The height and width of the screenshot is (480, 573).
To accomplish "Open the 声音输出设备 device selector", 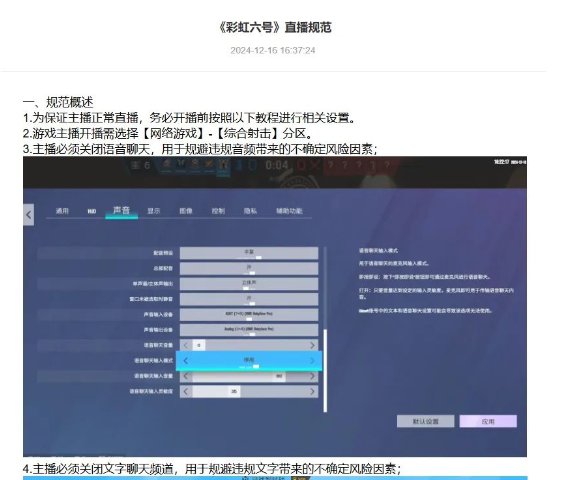I will point(249,330).
